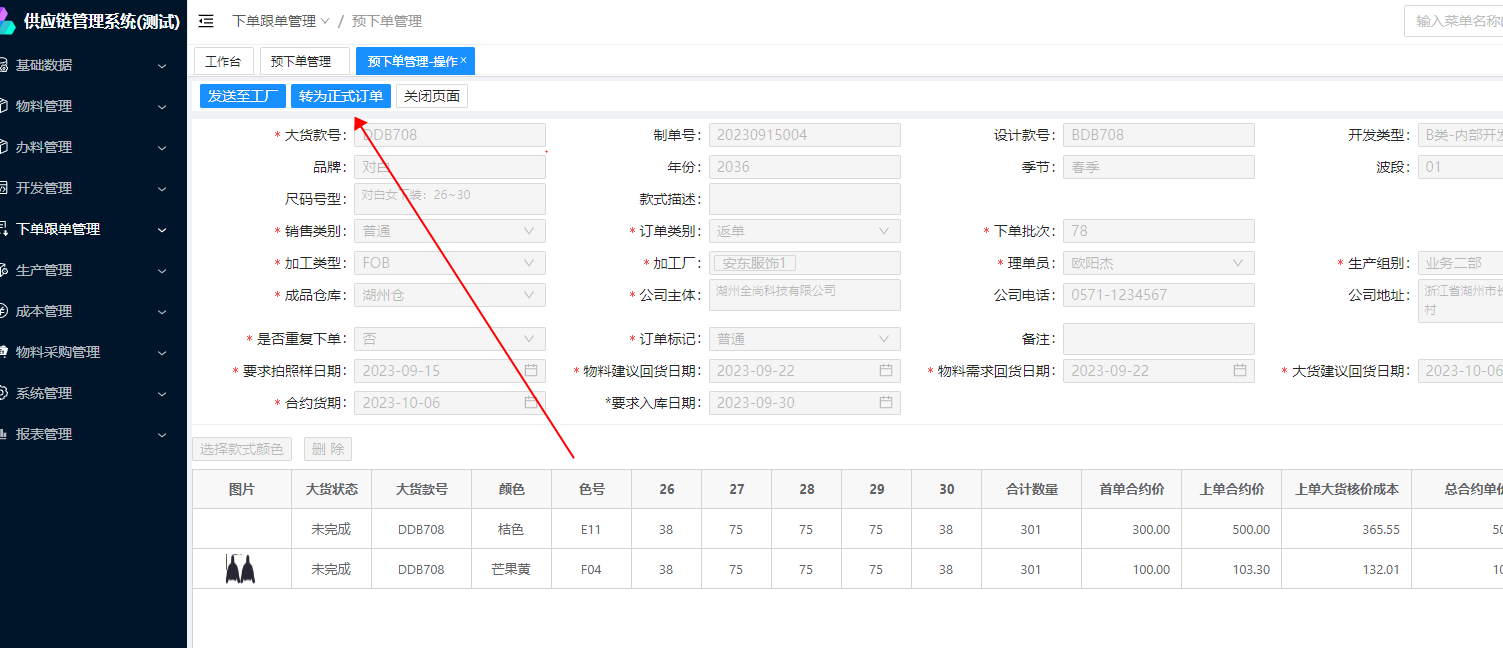Viewport: 1503px width, 648px height.
Task: Click calendar icon in 要求入库日期 field
Action: (x=886, y=403)
